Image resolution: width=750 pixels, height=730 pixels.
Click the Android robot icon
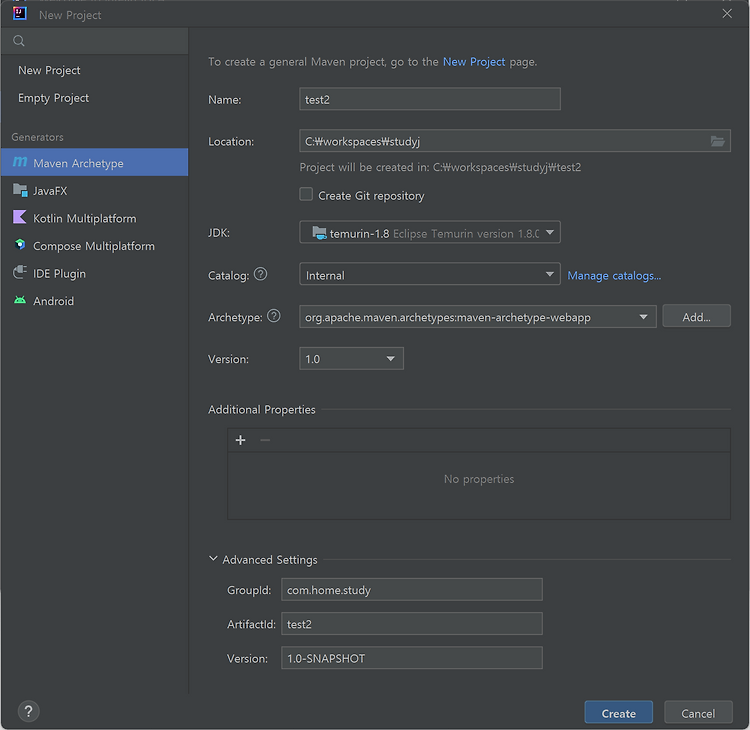(20, 300)
